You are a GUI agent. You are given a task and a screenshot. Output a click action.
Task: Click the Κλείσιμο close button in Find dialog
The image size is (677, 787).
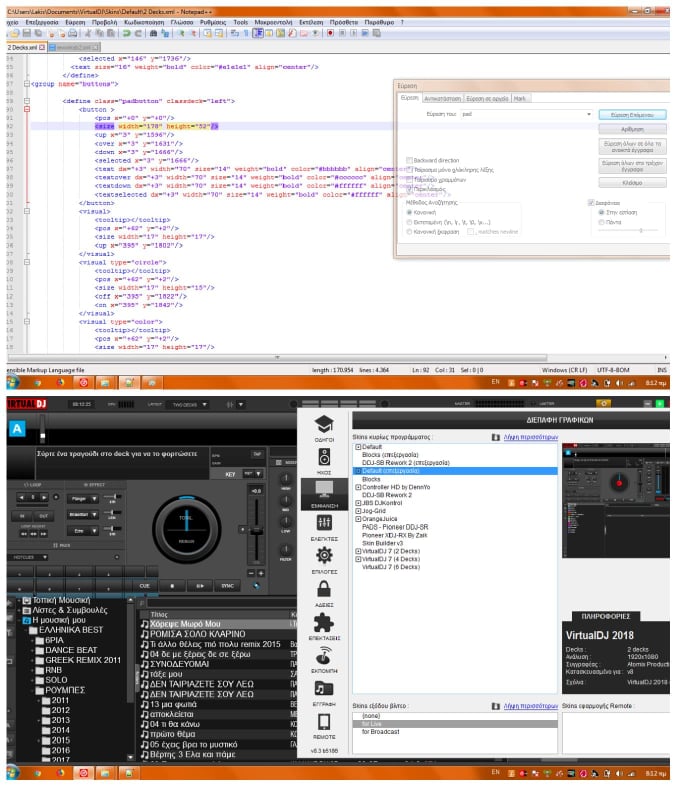[632, 183]
